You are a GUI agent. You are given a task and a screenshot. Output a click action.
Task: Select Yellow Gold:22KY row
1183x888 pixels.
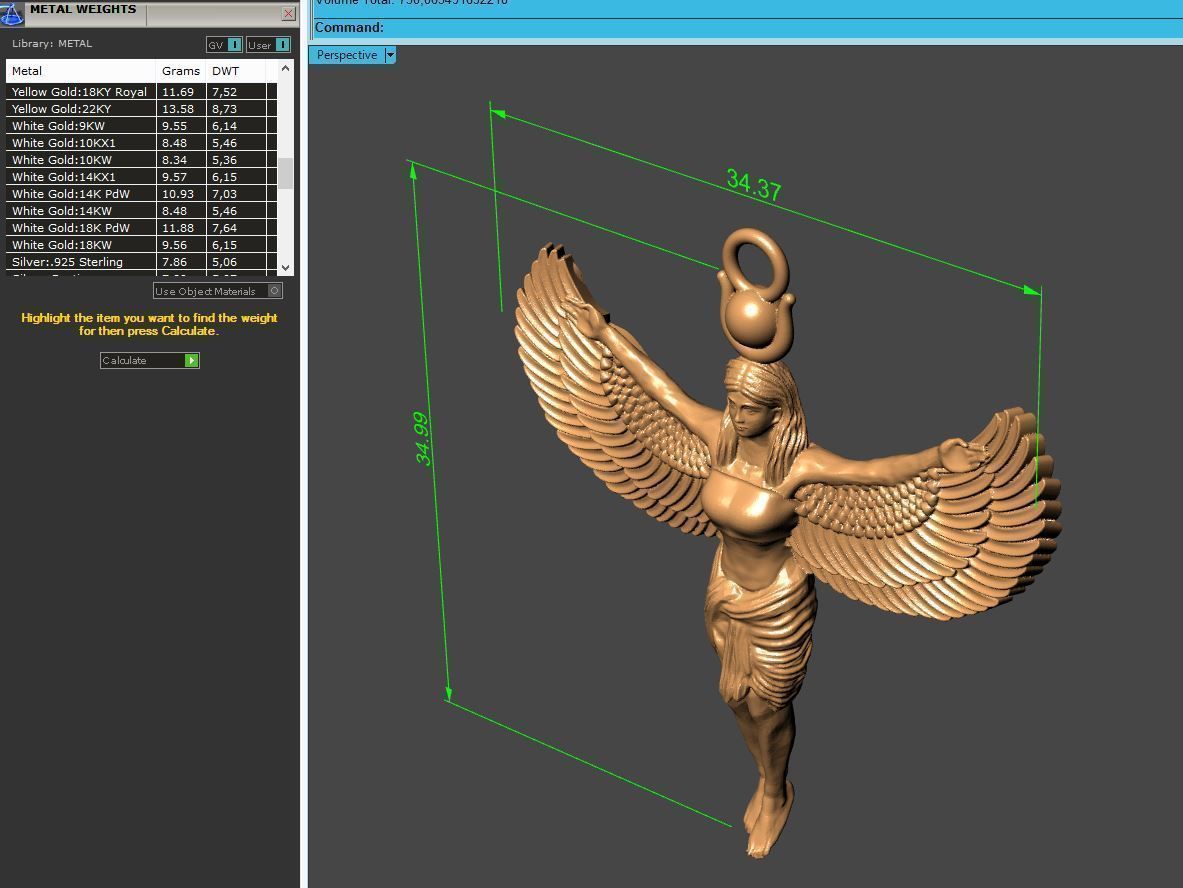pyautogui.click(x=141, y=109)
